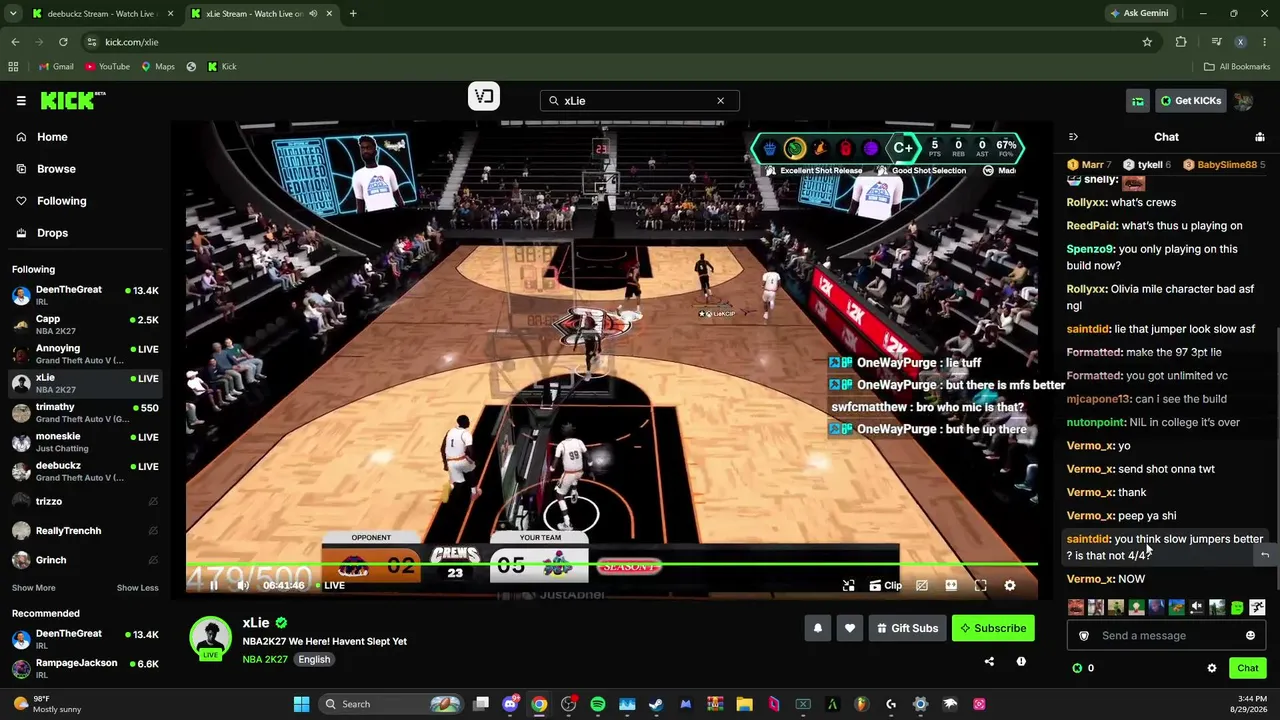Click the Get KICKs button
Viewport: 1280px width, 720px height.
(x=1191, y=100)
